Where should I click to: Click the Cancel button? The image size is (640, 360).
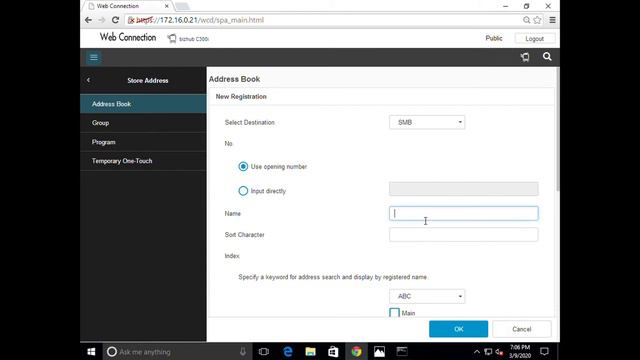(522, 329)
